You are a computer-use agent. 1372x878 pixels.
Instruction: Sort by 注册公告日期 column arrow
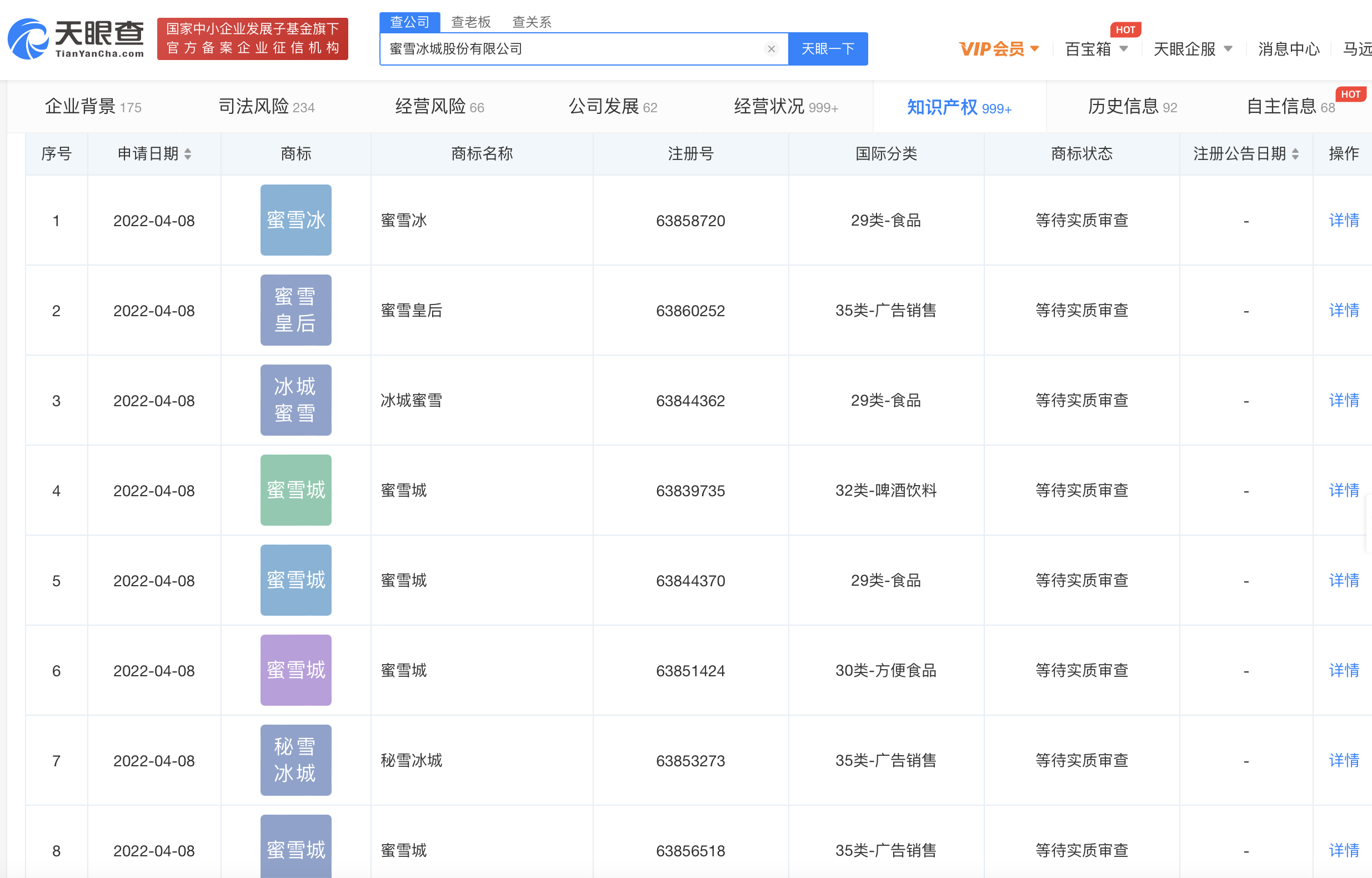1296,154
